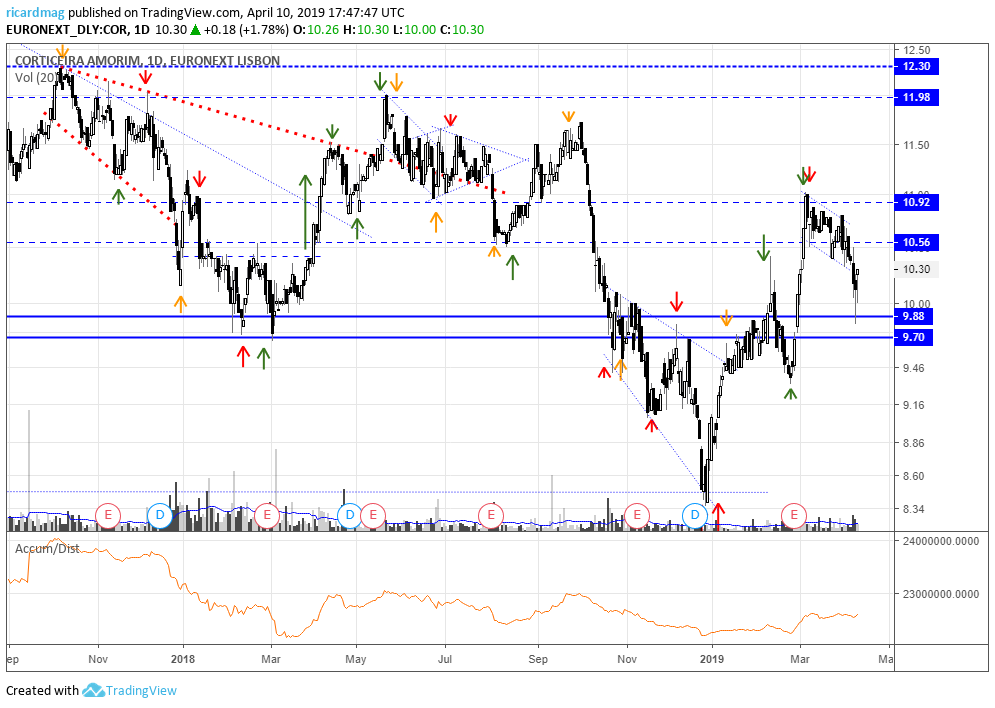
Task: Click the earnings E marker right after May 2018
Action: point(372,515)
